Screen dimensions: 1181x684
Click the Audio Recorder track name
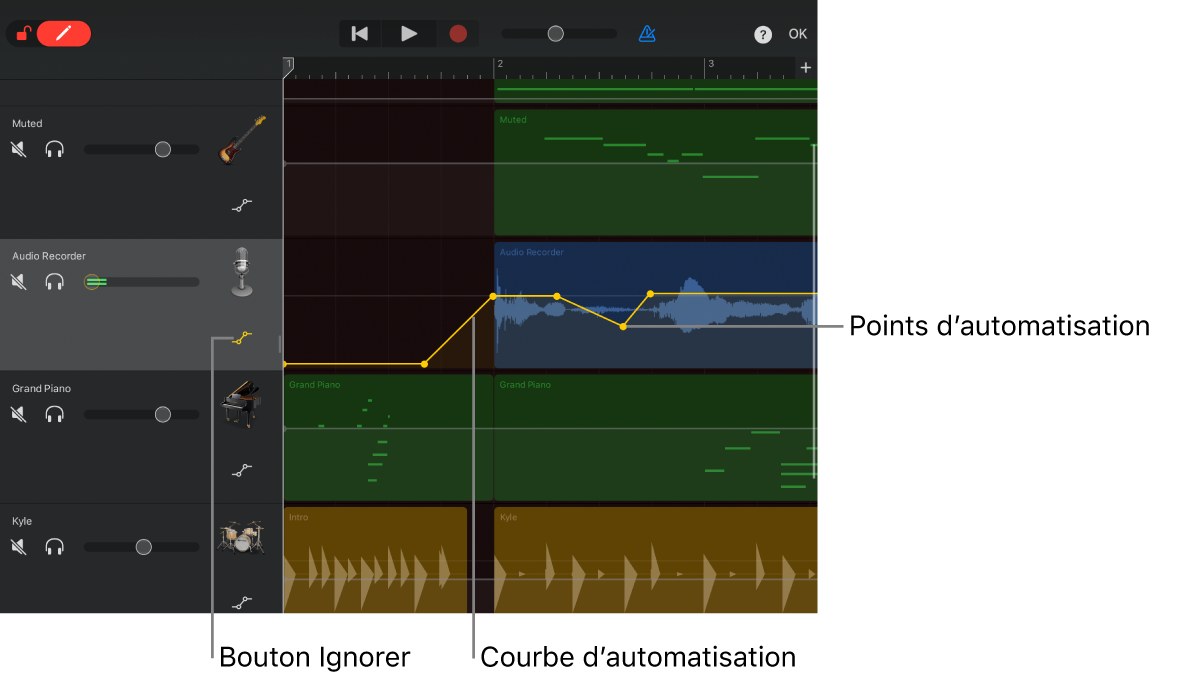pos(49,256)
